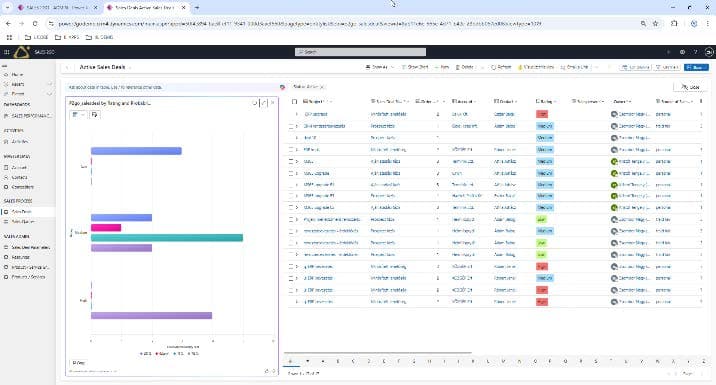
Task: Click the Copilot ask-about-data prompt field
Action: coord(173,87)
